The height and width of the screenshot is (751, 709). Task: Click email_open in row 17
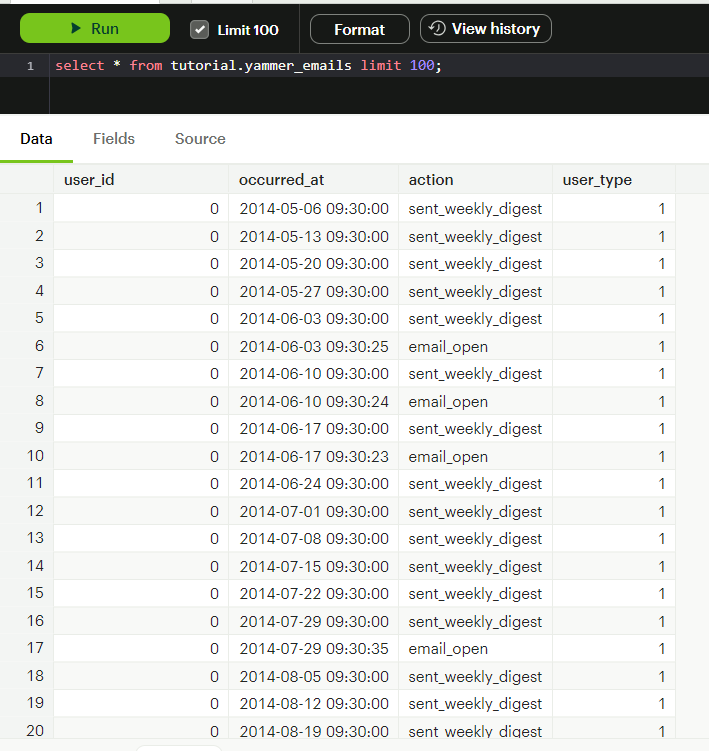pos(448,649)
